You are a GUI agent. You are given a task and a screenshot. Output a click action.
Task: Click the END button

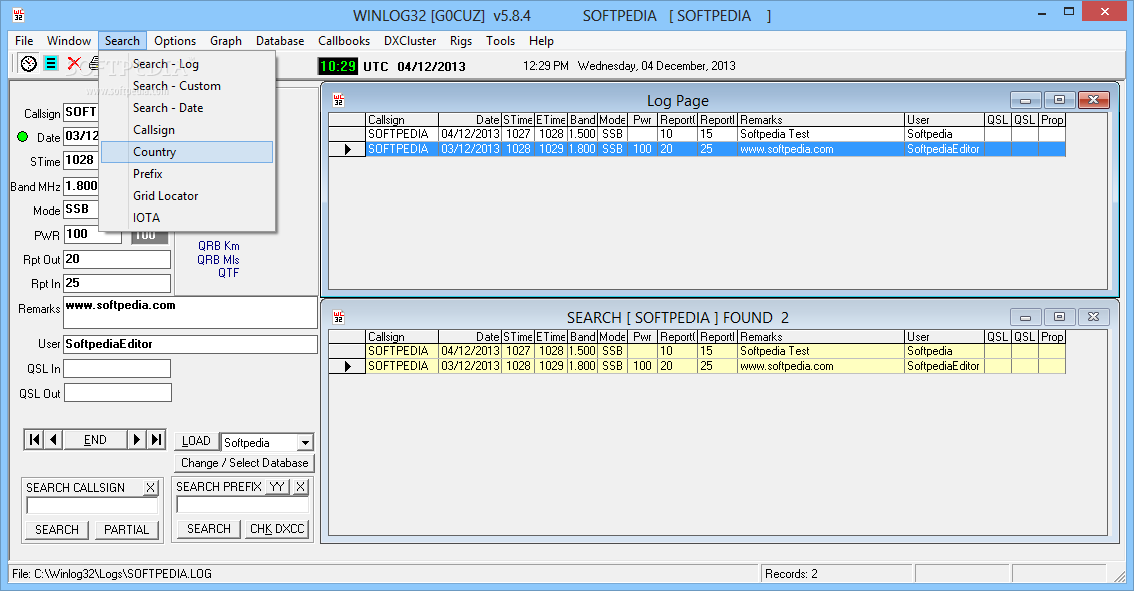[95, 440]
